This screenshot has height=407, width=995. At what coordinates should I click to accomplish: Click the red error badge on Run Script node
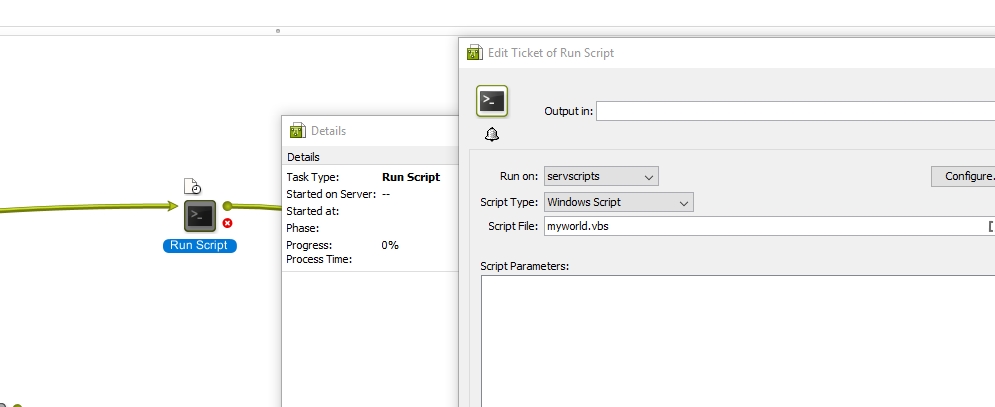(228, 223)
